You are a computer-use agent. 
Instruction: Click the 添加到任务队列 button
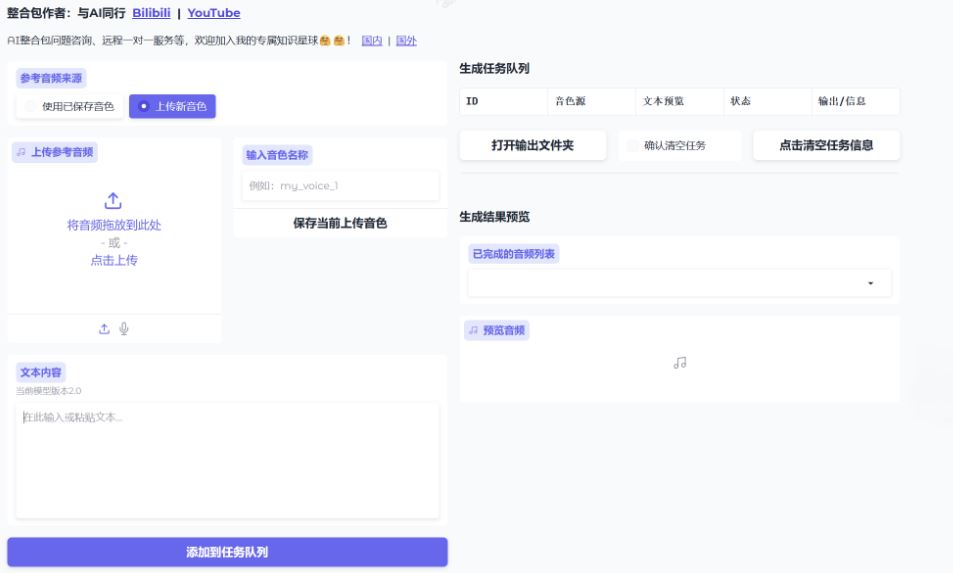(x=227, y=552)
